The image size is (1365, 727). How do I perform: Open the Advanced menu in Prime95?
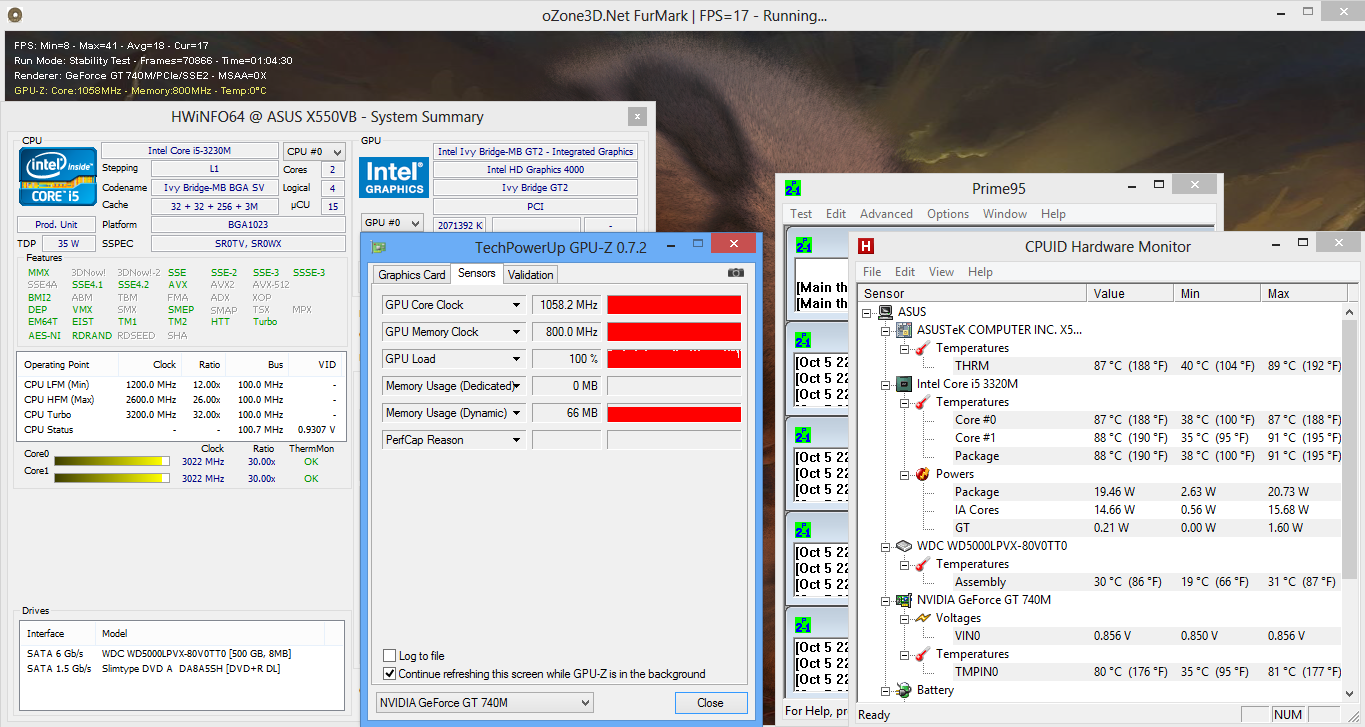click(886, 214)
